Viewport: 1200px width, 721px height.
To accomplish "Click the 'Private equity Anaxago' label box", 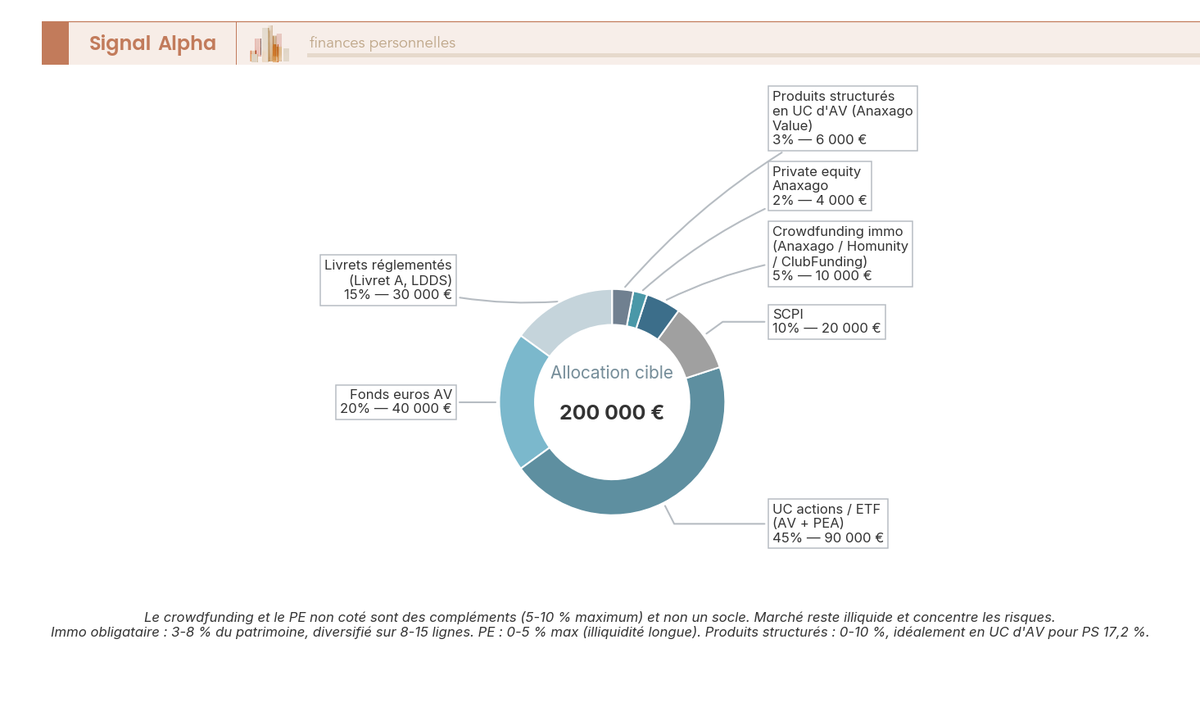I will point(820,186).
